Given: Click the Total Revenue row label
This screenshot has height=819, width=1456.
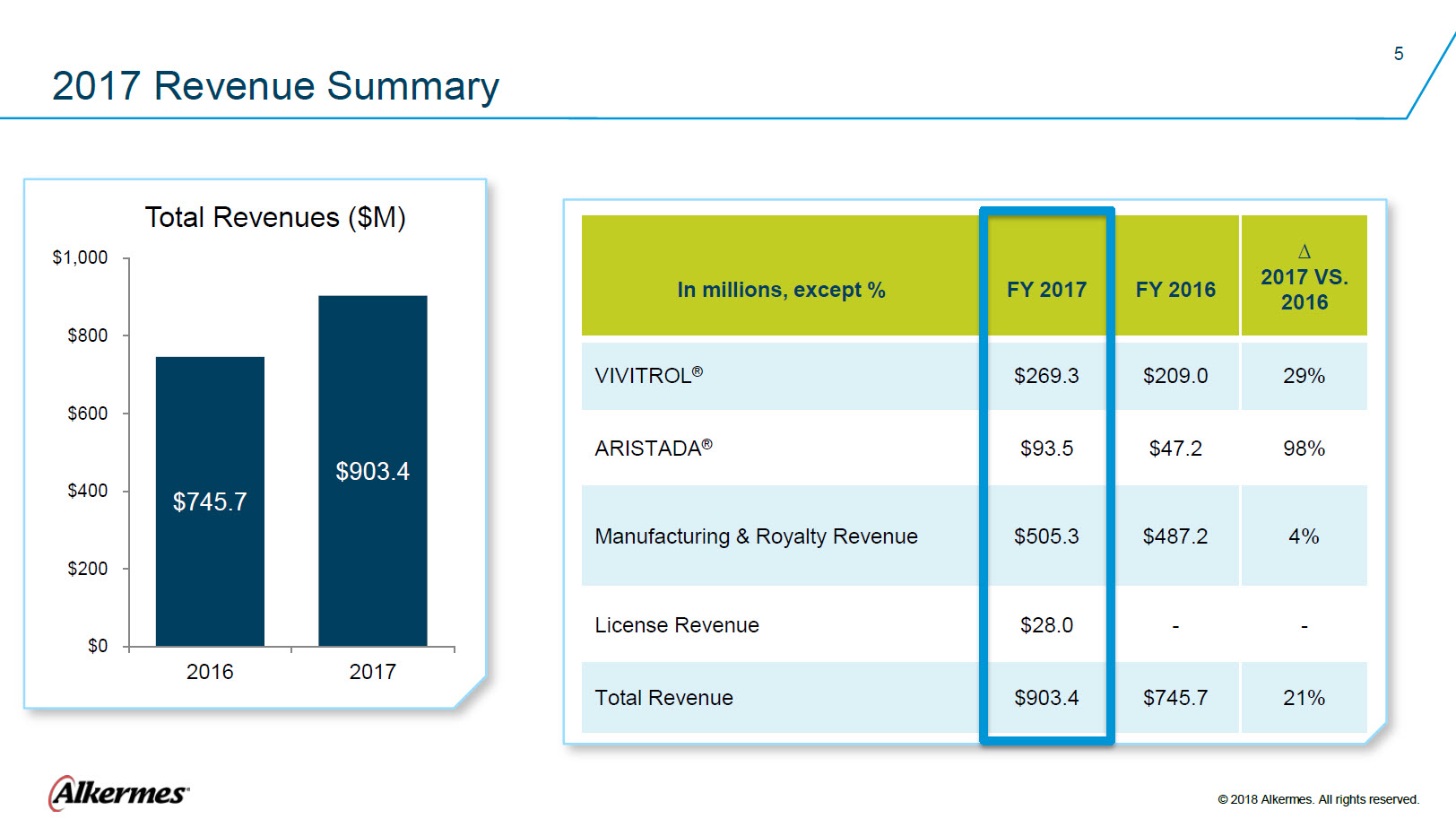Looking at the screenshot, I should pos(663,698).
